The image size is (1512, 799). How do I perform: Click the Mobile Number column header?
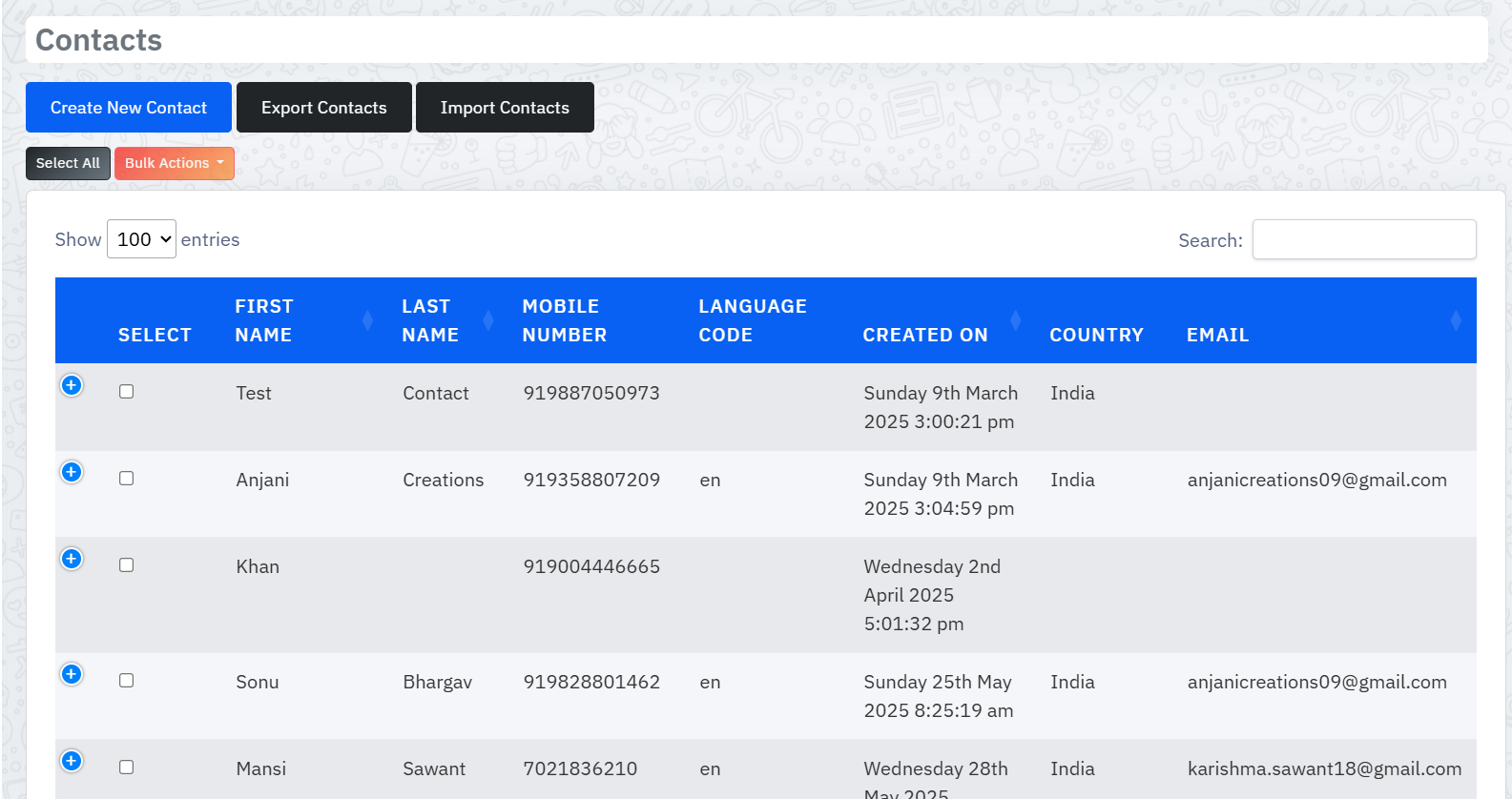pyautogui.click(x=565, y=320)
